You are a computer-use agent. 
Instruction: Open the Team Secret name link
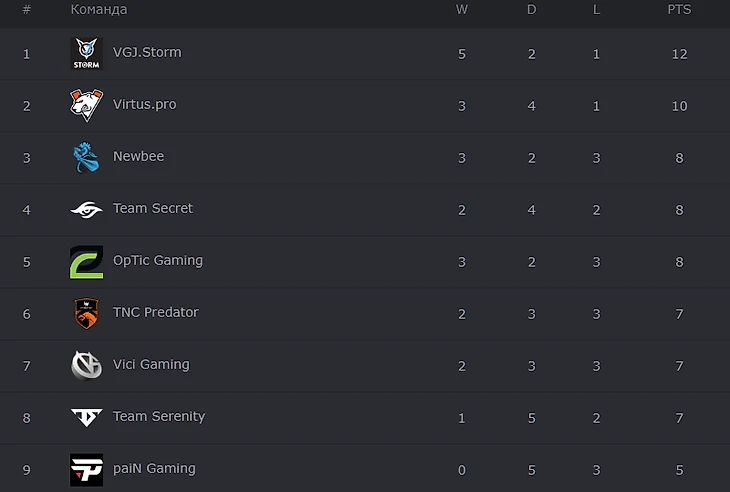click(153, 208)
